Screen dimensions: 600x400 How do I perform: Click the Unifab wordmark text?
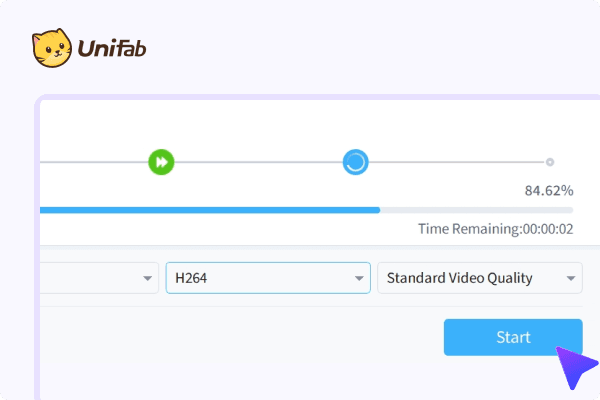point(111,48)
